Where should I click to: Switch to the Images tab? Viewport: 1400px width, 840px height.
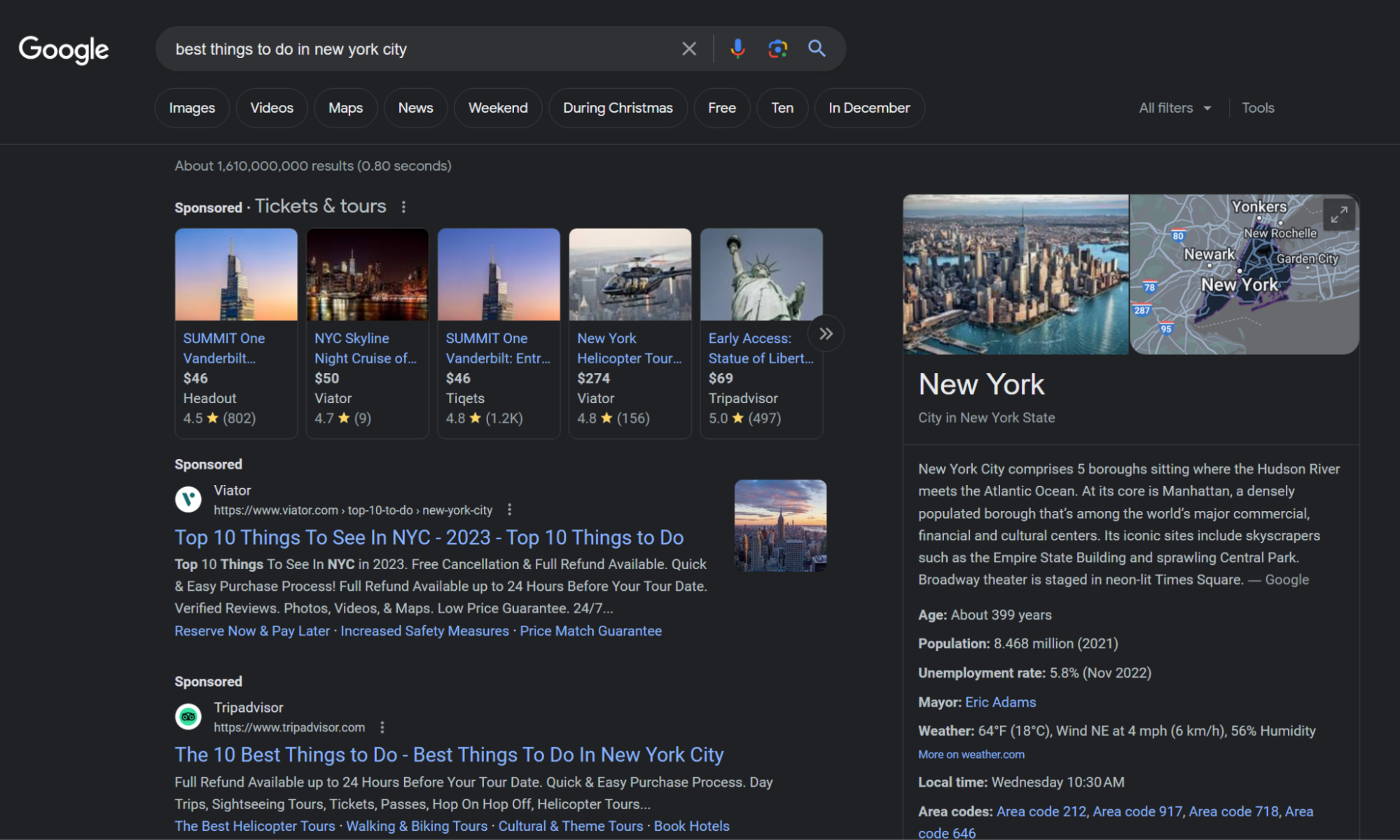point(192,108)
